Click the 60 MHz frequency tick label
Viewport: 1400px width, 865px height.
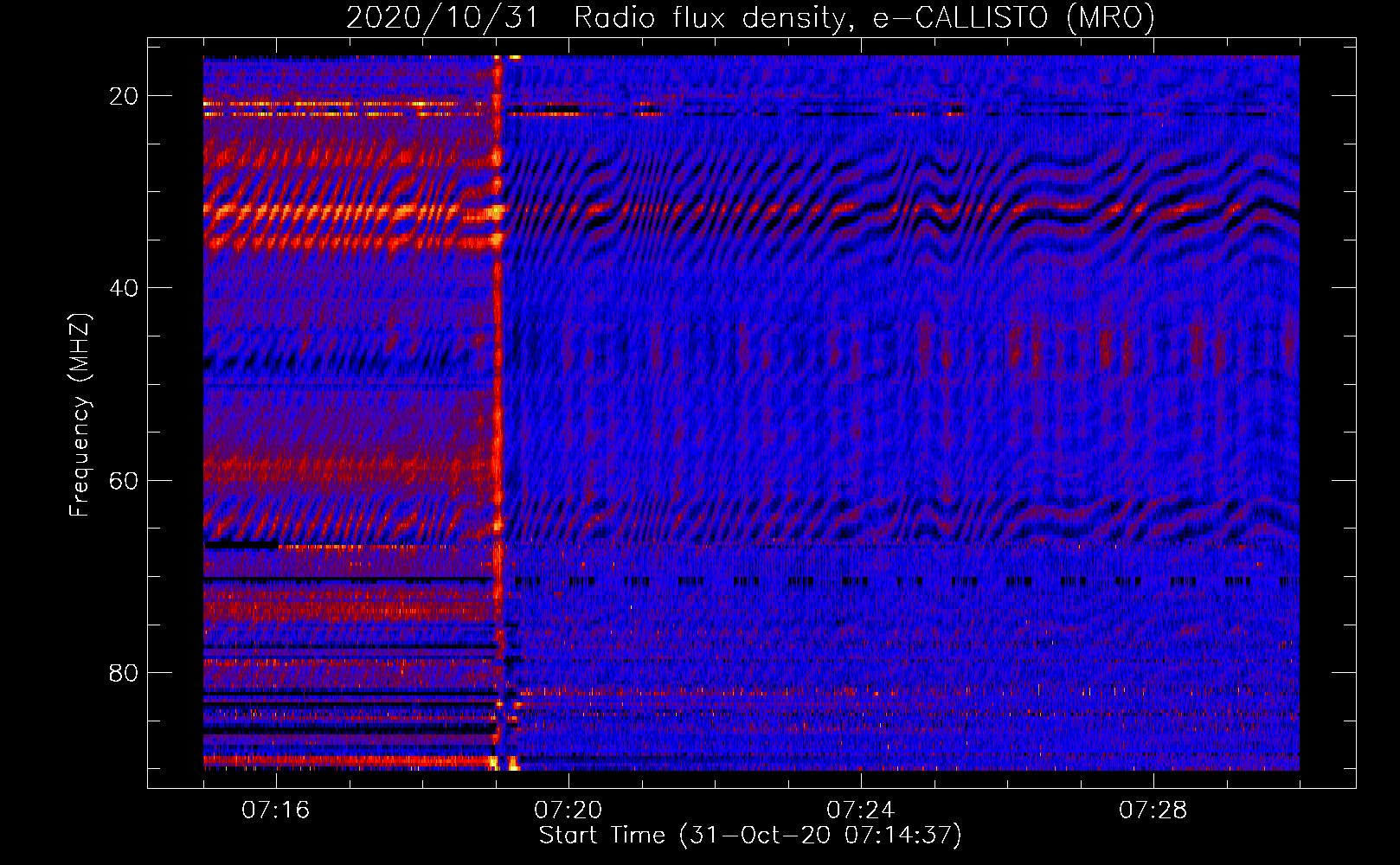coord(125,480)
